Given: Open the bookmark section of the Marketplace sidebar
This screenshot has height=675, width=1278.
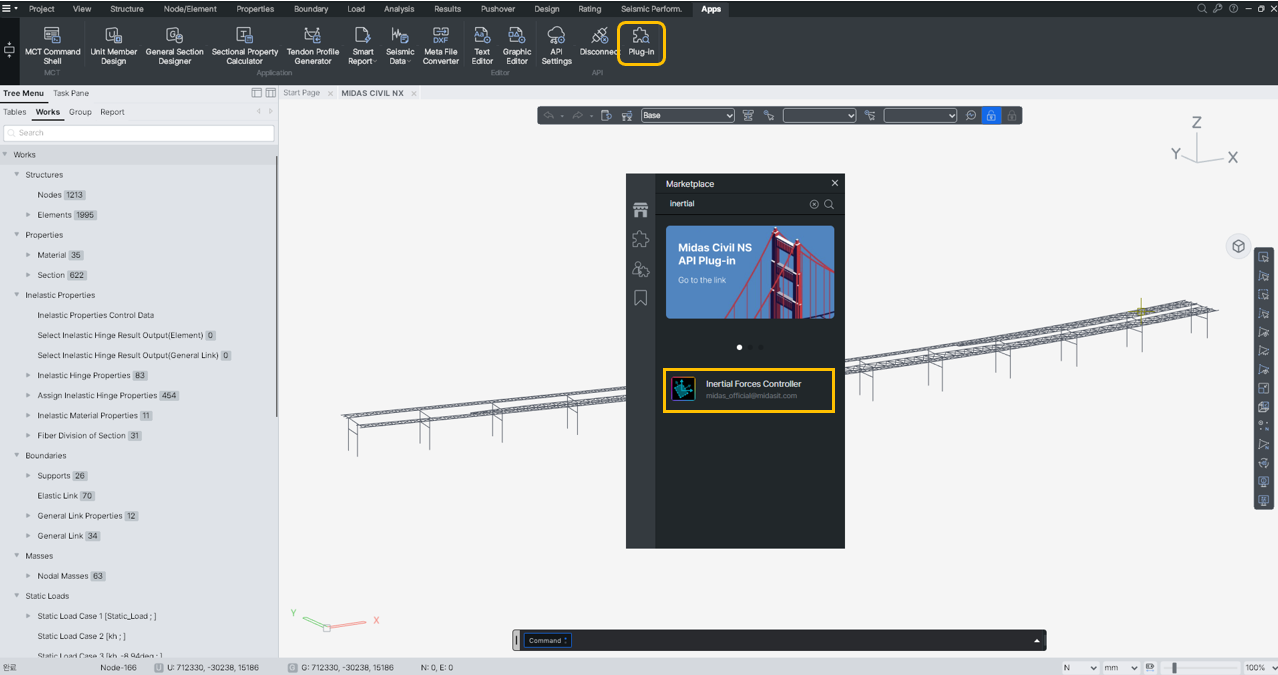Looking at the screenshot, I should point(640,297).
